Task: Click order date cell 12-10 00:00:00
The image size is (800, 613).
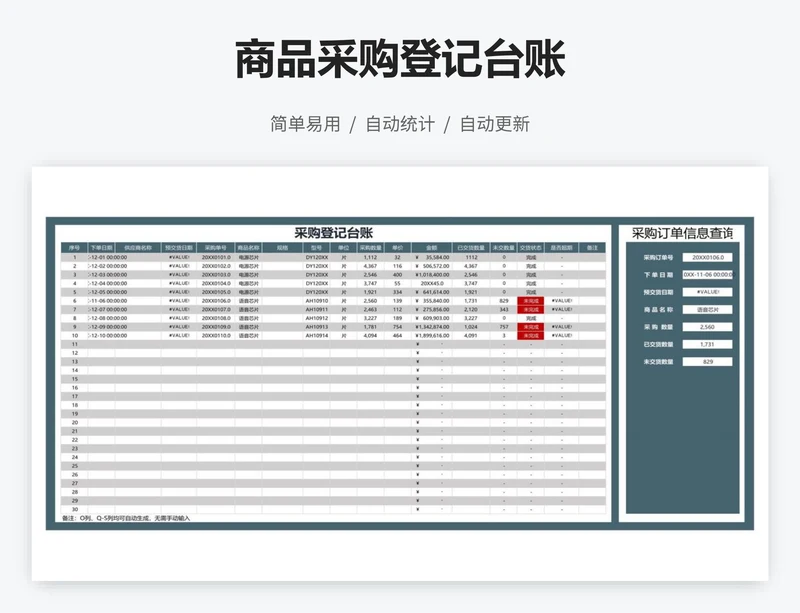Action: (108, 336)
